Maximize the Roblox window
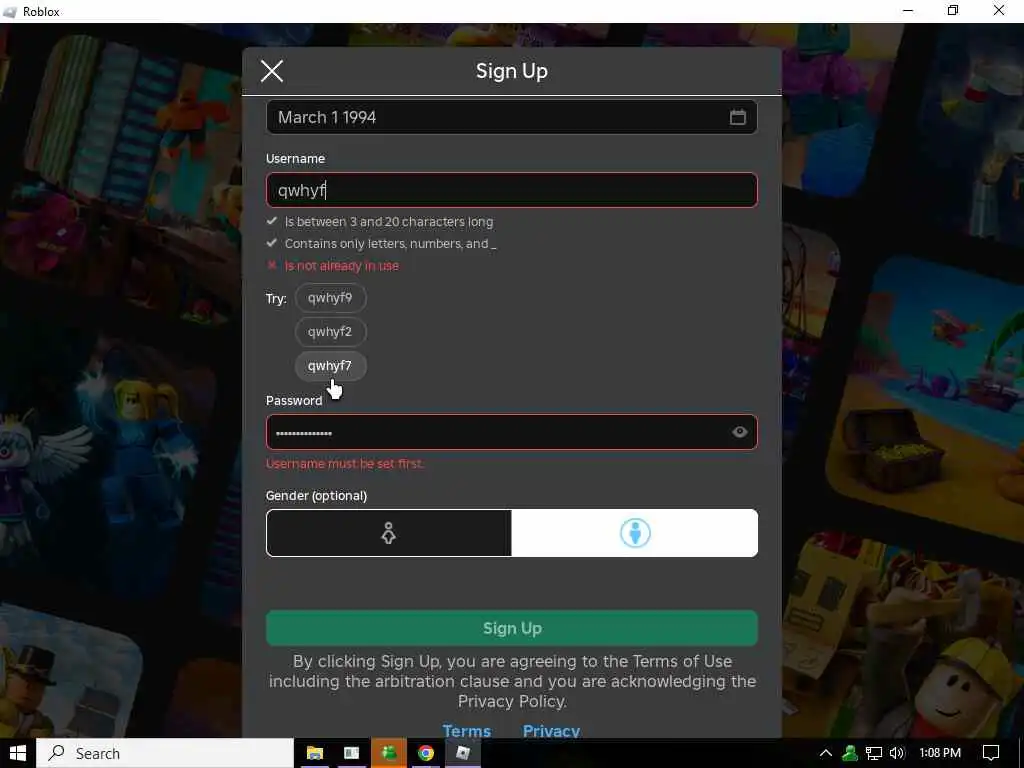The image size is (1024, 768). click(953, 11)
